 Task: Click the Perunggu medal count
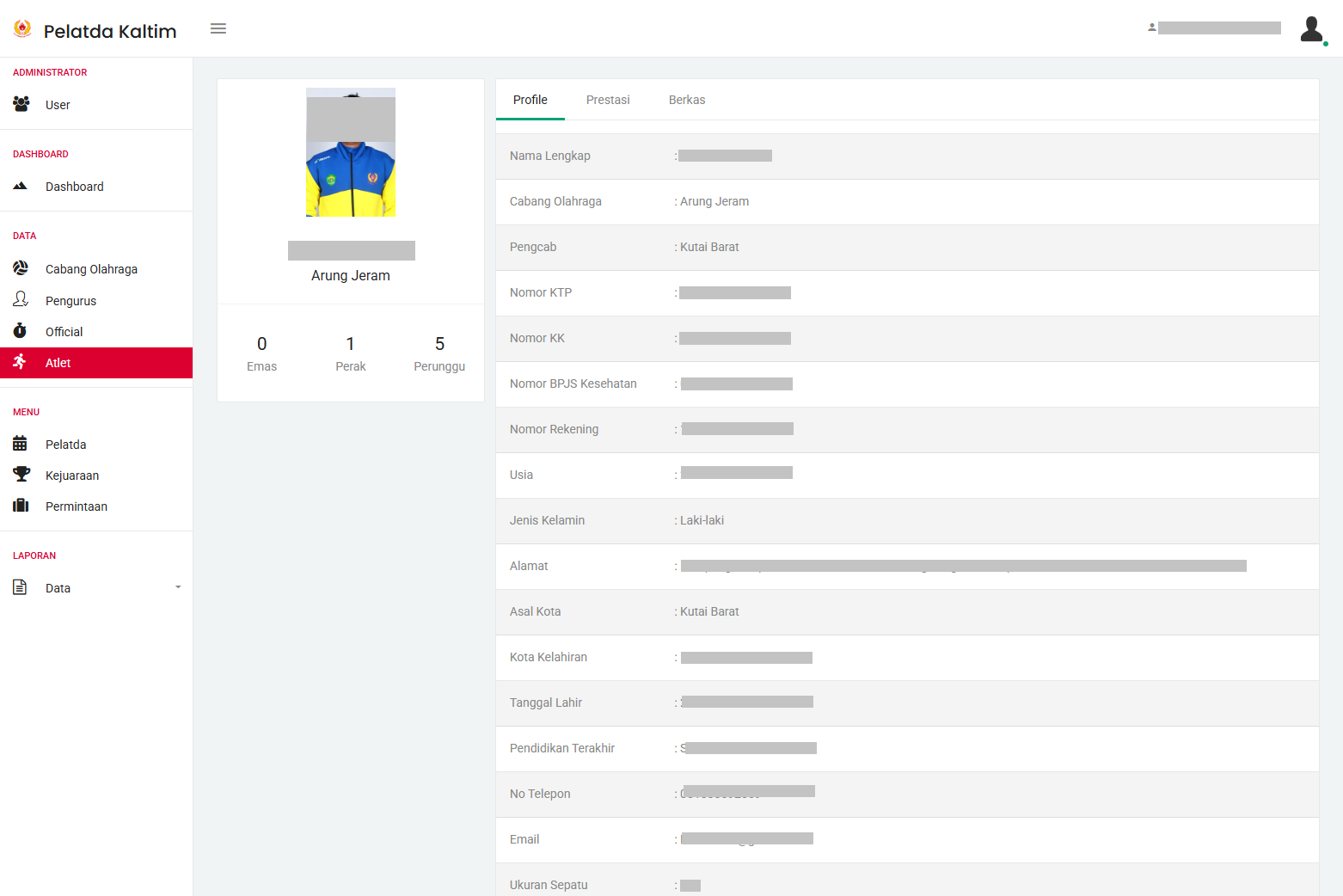439,353
